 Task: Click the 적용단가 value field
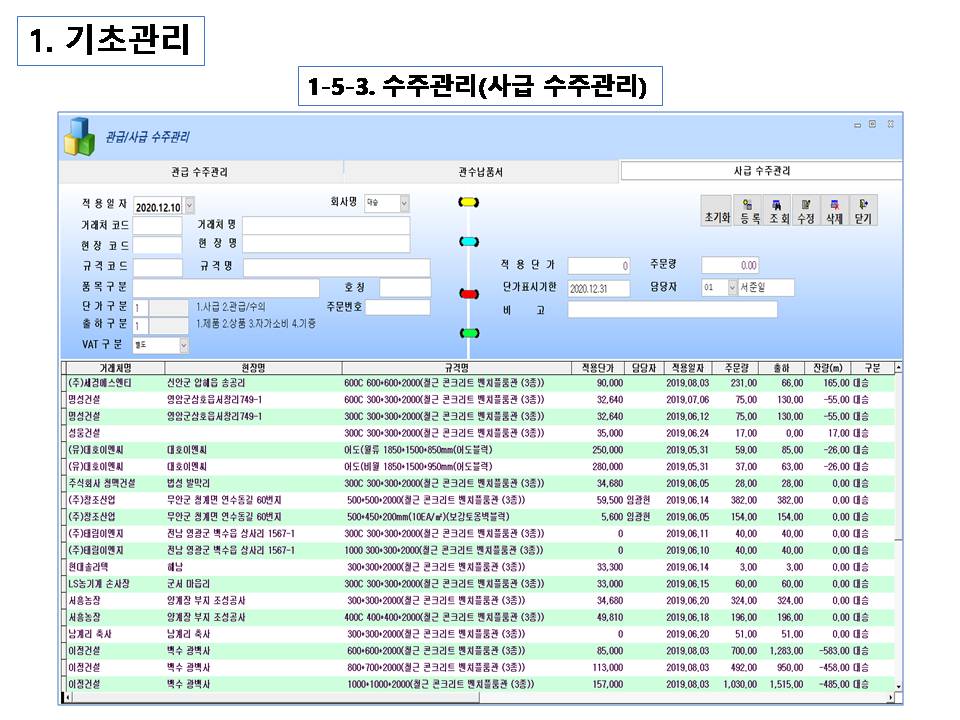point(599,266)
